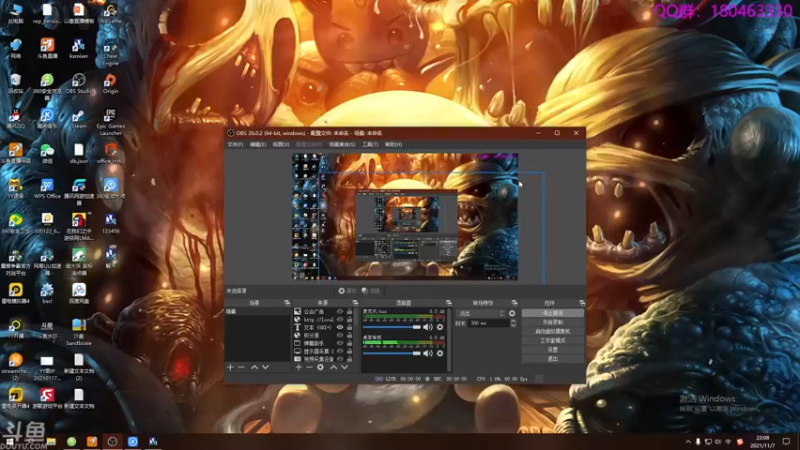Viewport: 800px width, 450px height.
Task: Open source properties (属性) gear button
Action: pos(347,291)
